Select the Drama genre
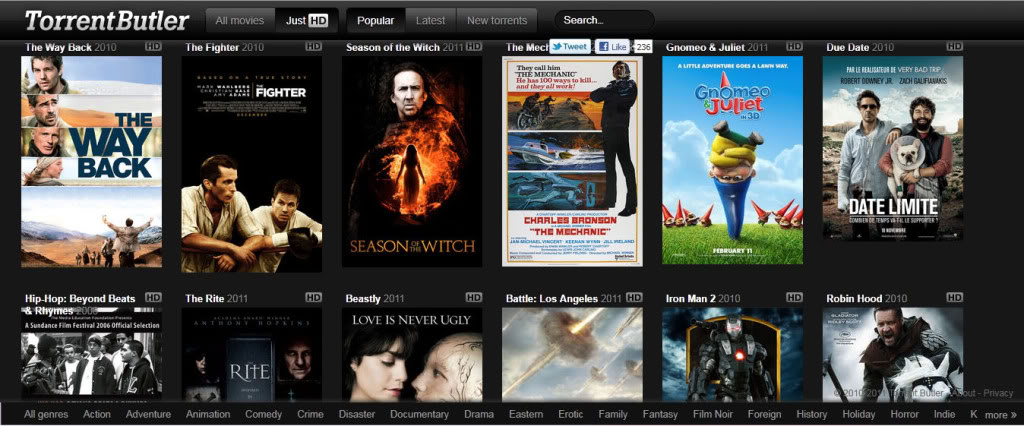This screenshot has height=426, width=1024. [479, 414]
